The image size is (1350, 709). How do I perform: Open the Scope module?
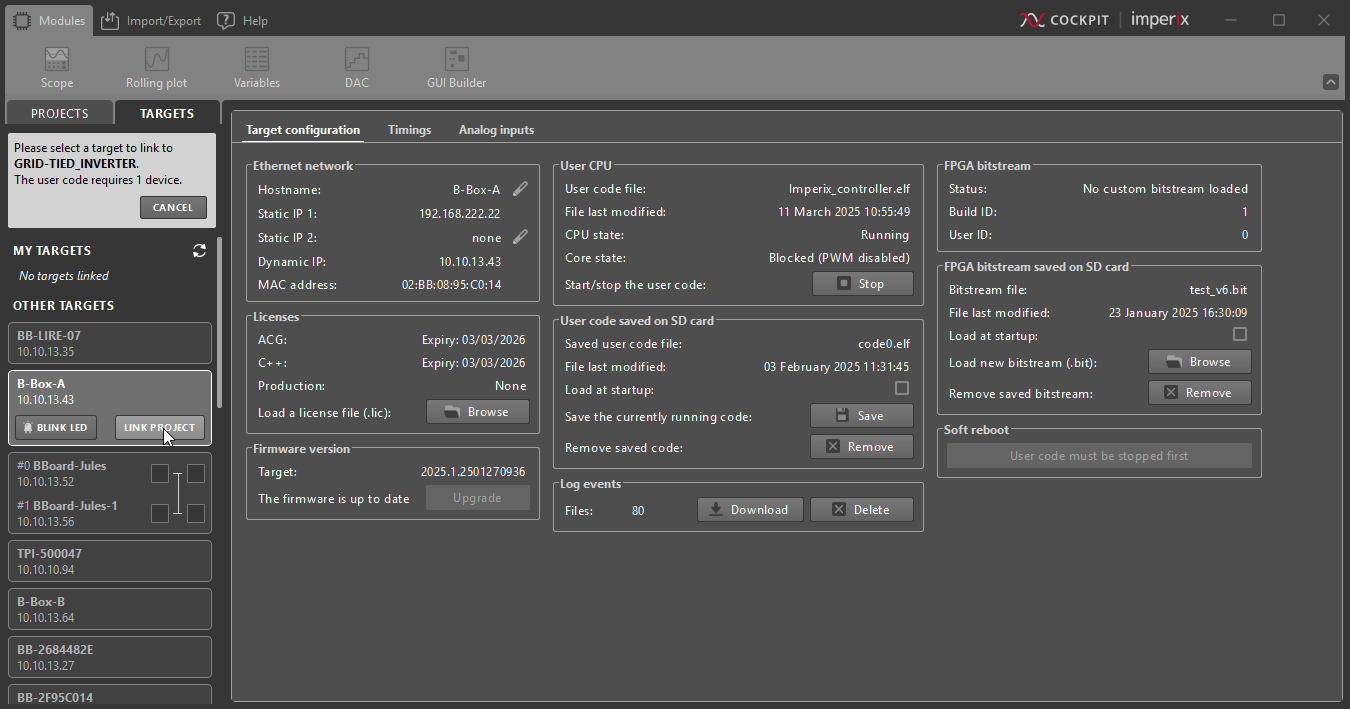57,68
